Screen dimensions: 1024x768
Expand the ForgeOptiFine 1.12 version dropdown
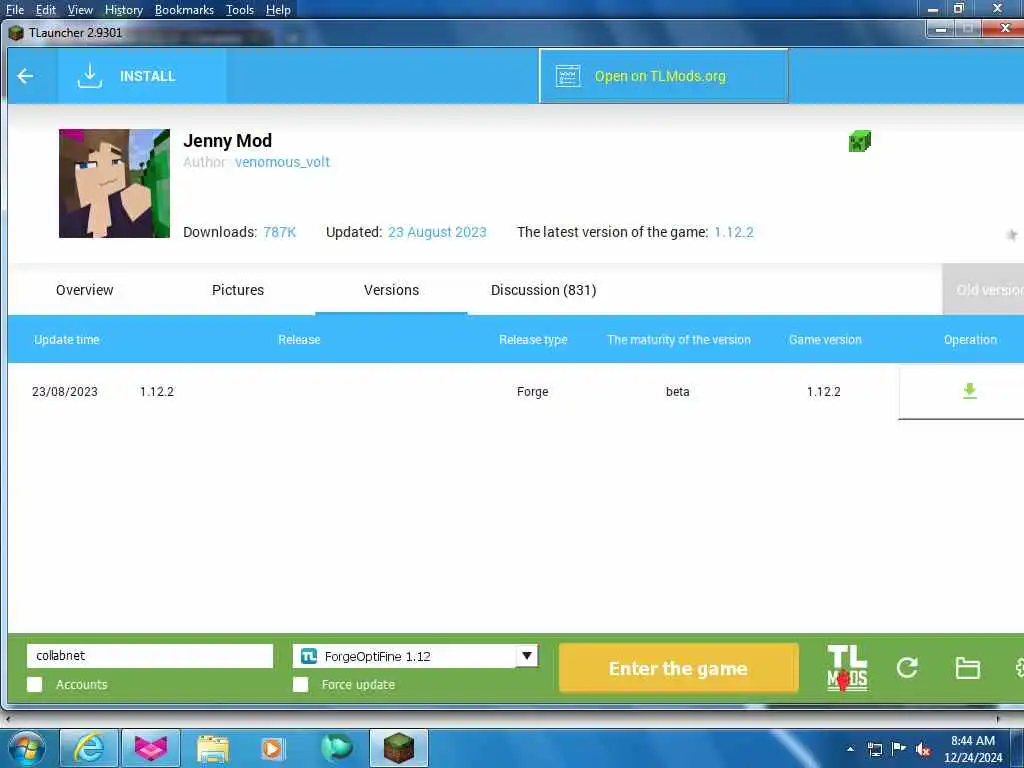pyautogui.click(x=526, y=656)
